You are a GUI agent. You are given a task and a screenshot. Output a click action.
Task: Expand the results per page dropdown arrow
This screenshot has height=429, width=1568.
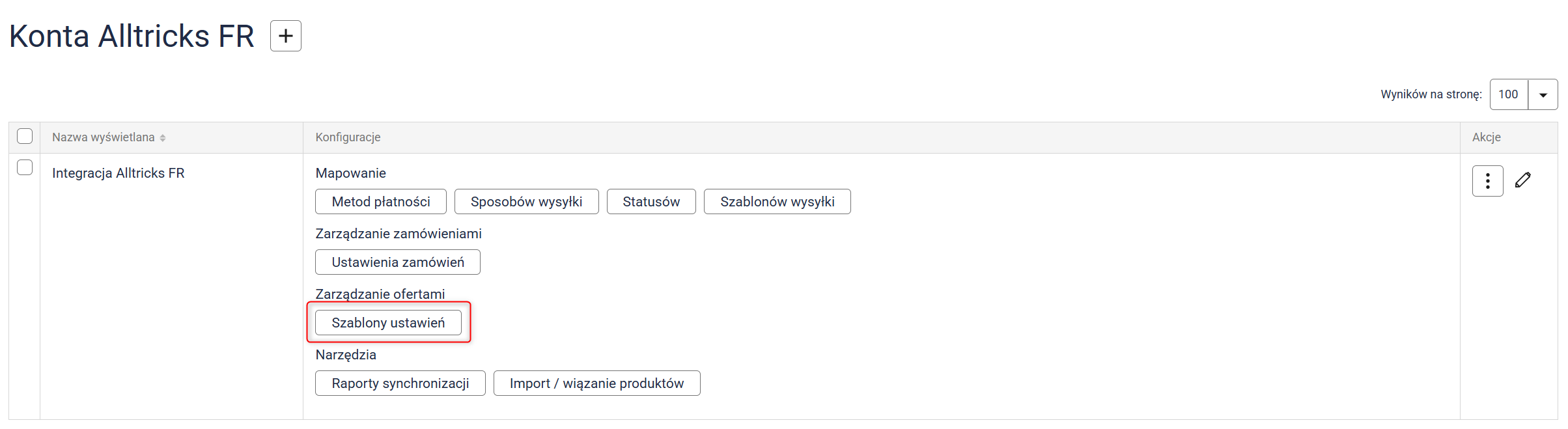click(x=1543, y=95)
